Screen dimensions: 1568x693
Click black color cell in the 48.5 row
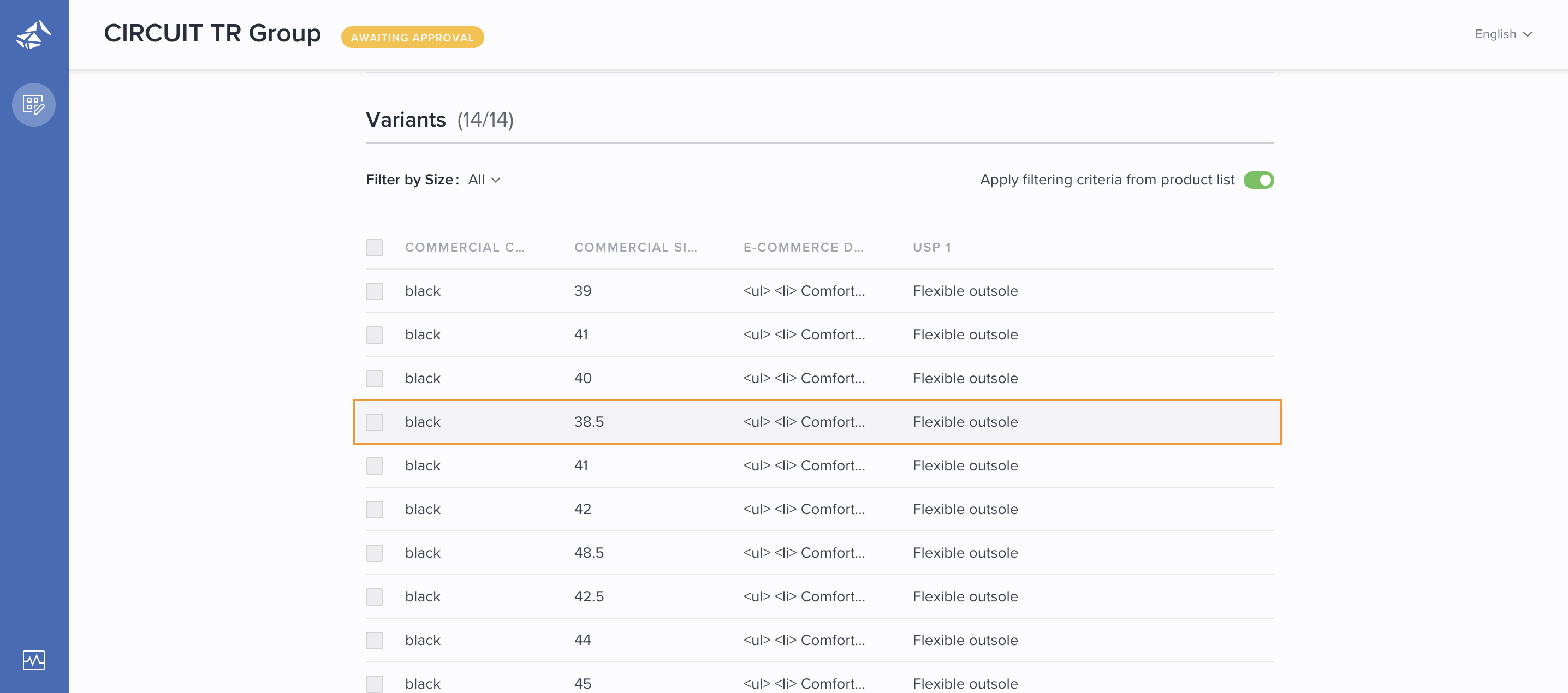(423, 553)
